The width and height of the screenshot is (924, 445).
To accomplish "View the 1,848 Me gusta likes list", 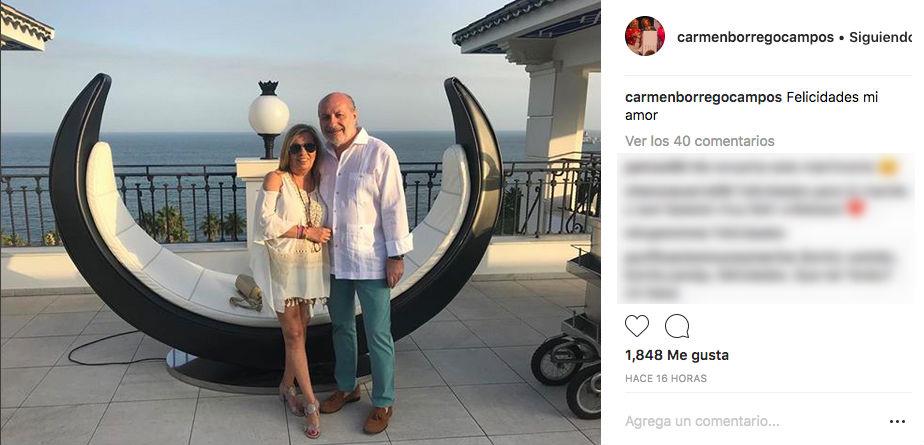I will tap(676, 355).
